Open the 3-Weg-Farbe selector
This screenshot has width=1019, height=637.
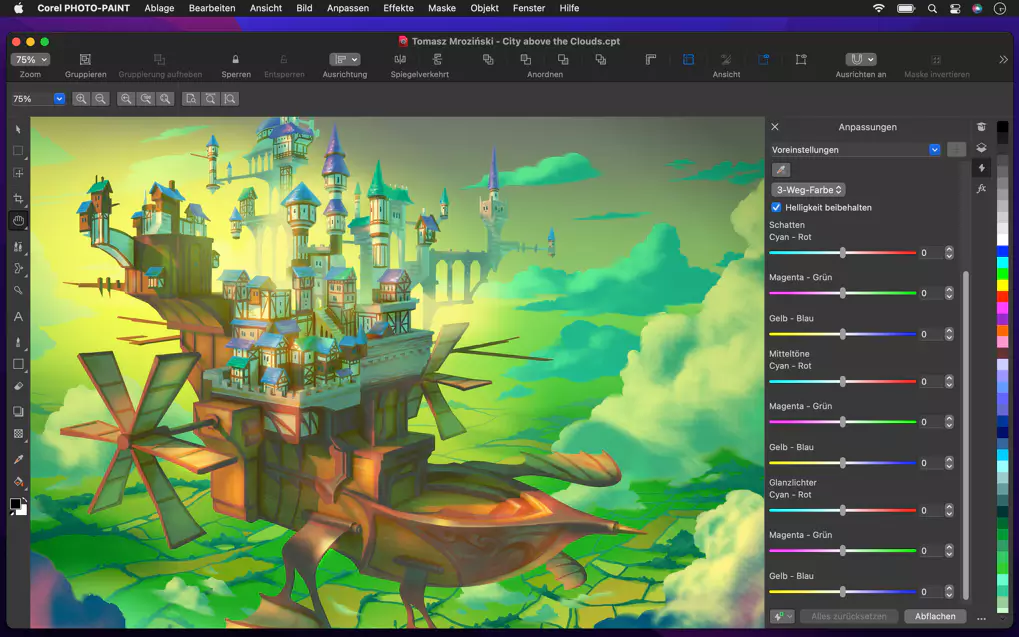[x=808, y=189]
